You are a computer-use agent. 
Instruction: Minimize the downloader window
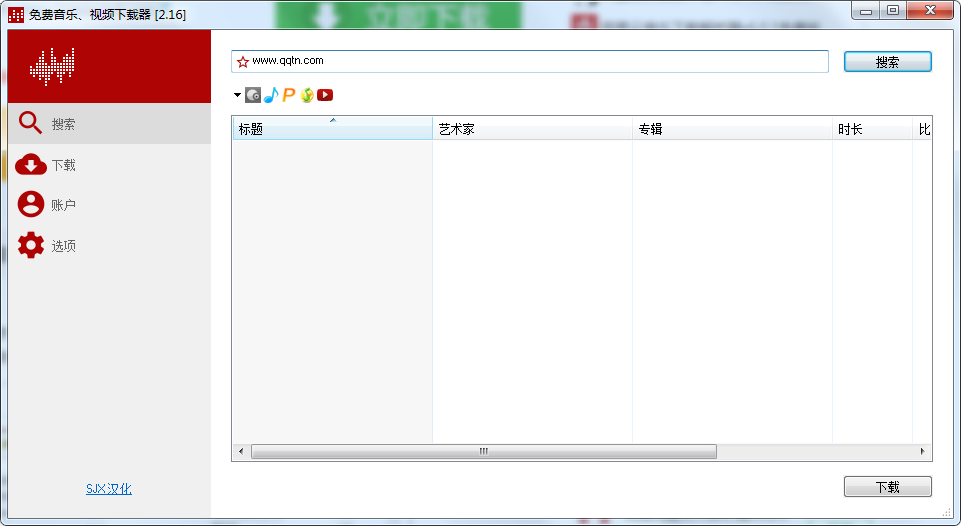[x=866, y=10]
